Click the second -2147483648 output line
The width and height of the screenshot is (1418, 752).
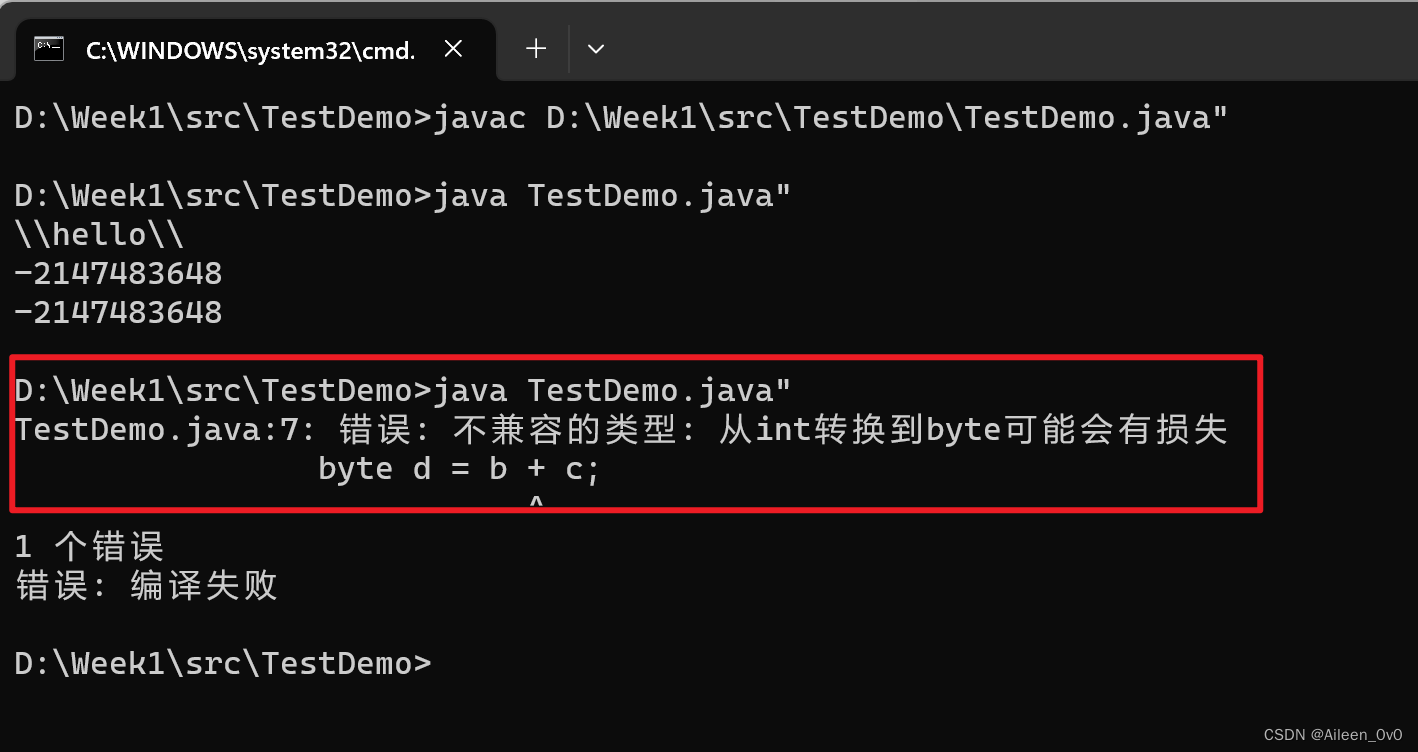pos(118,312)
